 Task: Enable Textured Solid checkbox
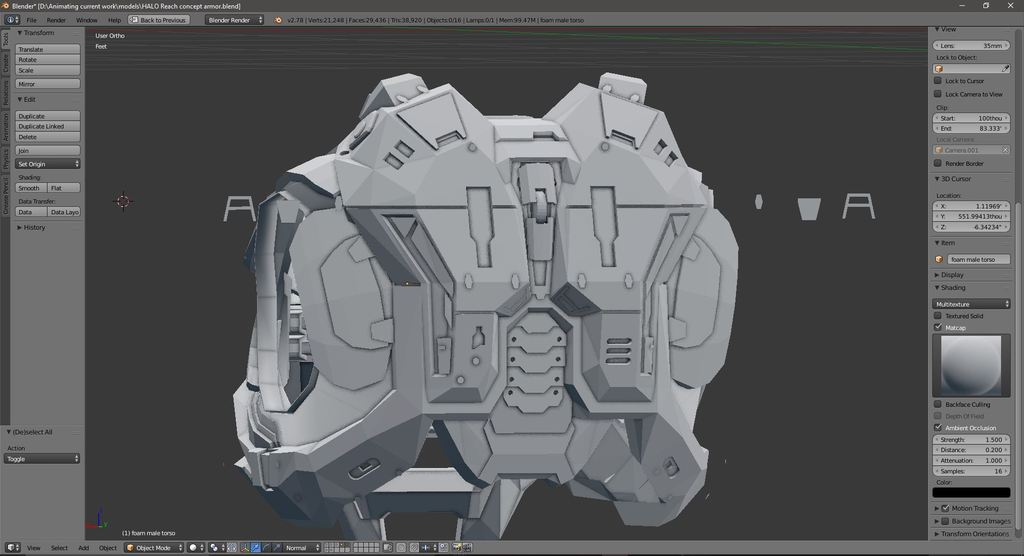tap(938, 316)
